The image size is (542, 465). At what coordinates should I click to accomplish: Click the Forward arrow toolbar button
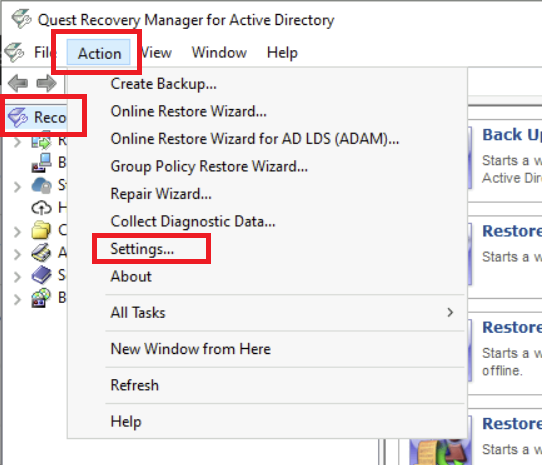(46, 83)
